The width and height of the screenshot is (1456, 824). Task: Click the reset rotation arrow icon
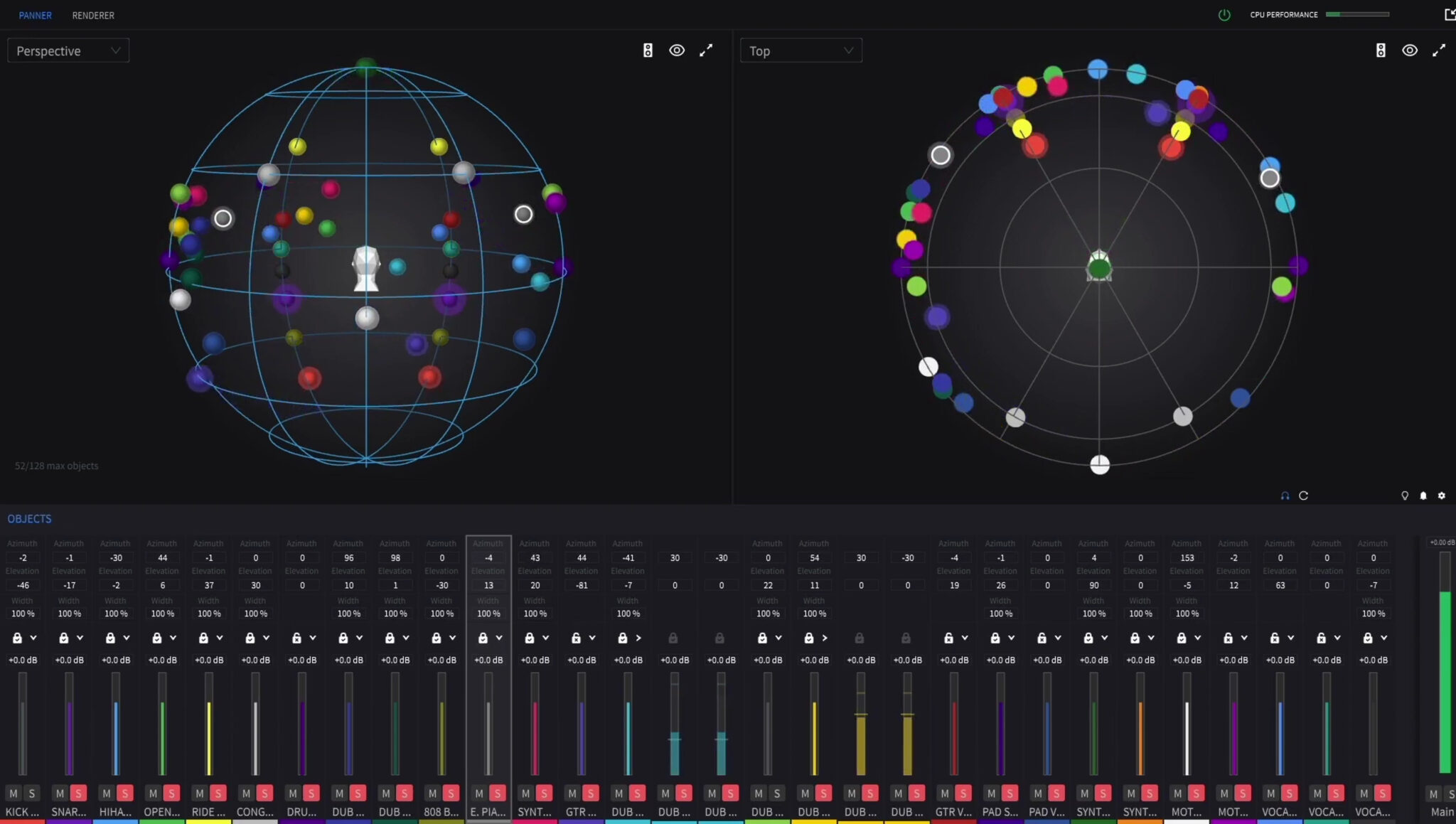coord(1303,496)
